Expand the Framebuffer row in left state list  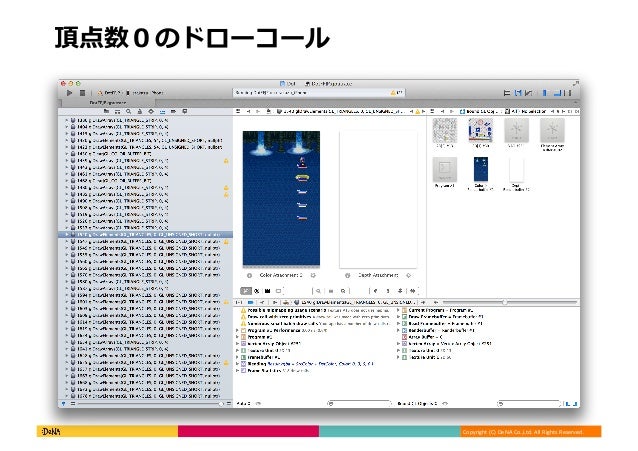(237, 357)
